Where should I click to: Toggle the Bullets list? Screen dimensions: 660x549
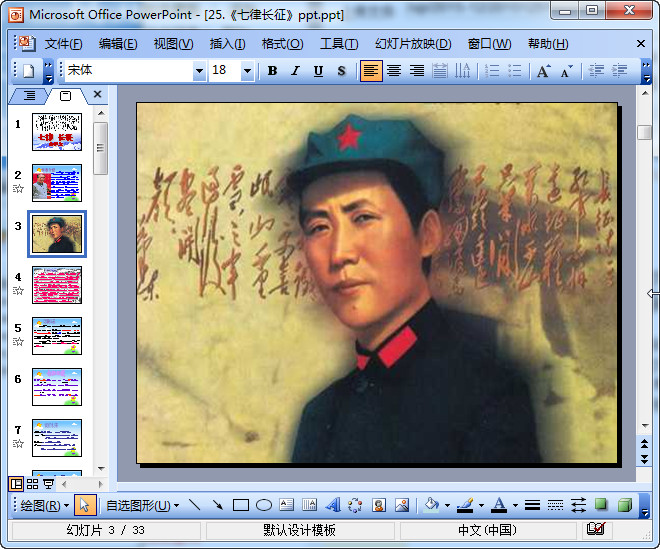coord(515,71)
